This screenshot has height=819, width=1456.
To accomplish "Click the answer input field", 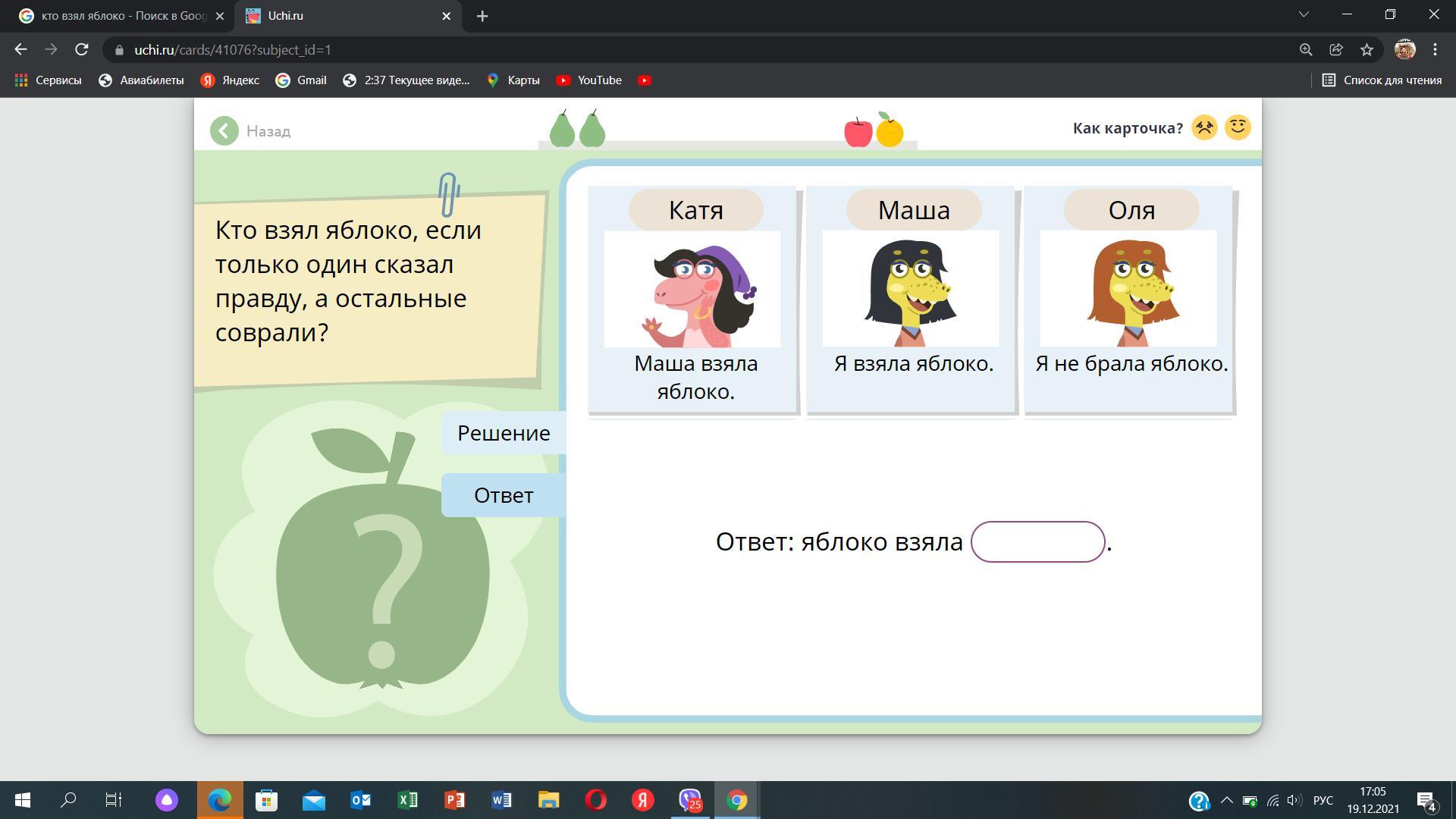I will click(1037, 541).
